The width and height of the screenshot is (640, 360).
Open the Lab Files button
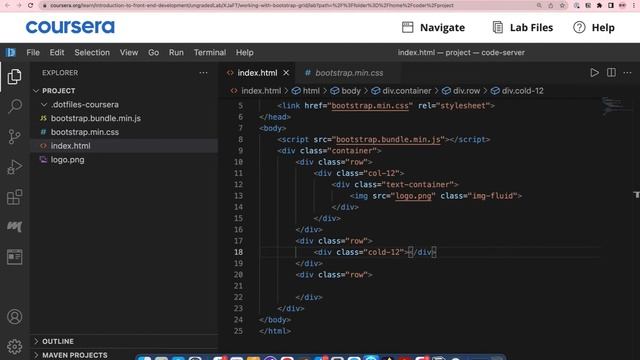(522, 27)
